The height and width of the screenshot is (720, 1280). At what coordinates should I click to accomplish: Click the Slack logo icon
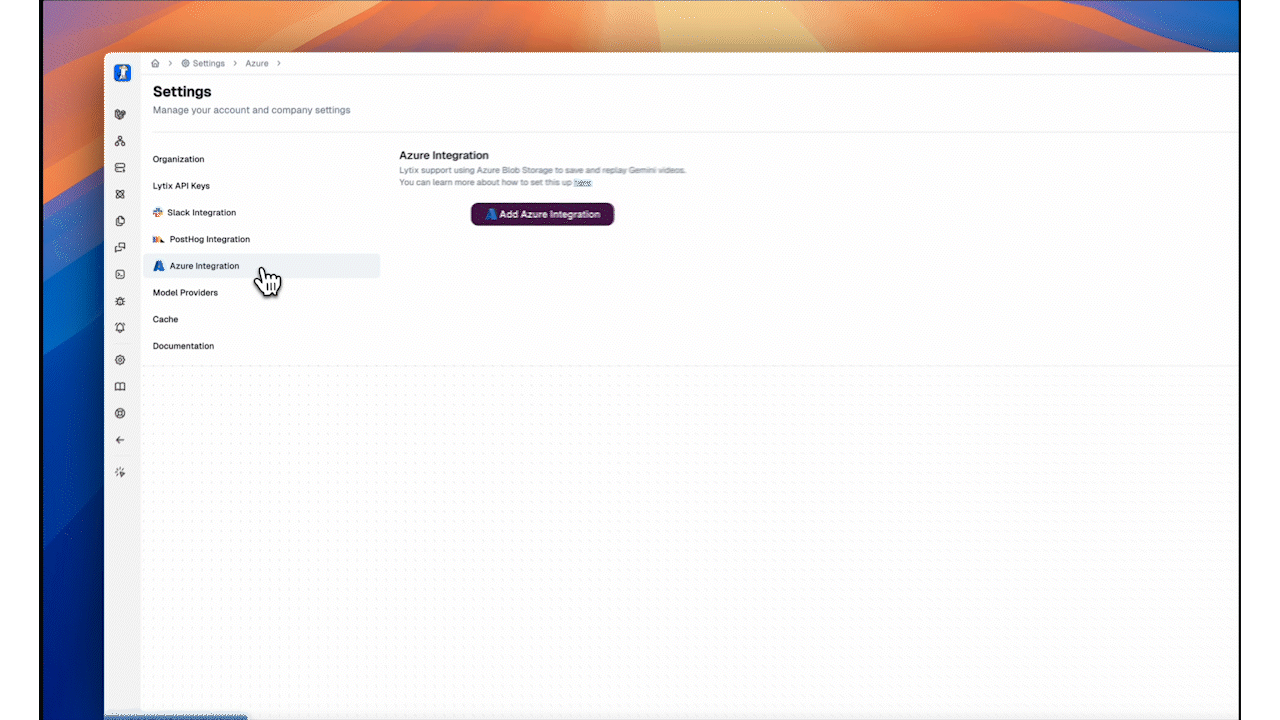pyautogui.click(x=158, y=212)
